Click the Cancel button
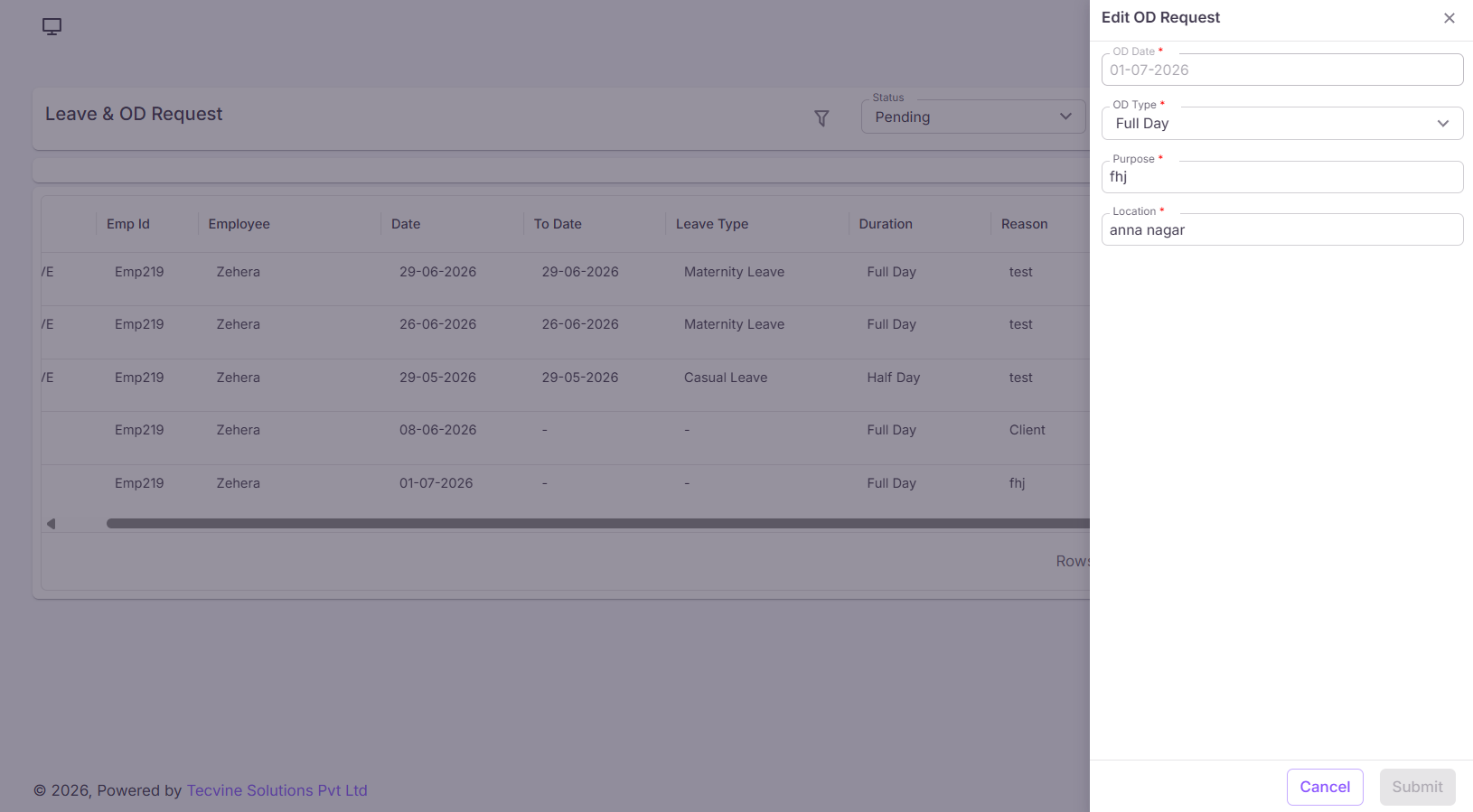This screenshot has width=1473, height=812. click(1325, 787)
